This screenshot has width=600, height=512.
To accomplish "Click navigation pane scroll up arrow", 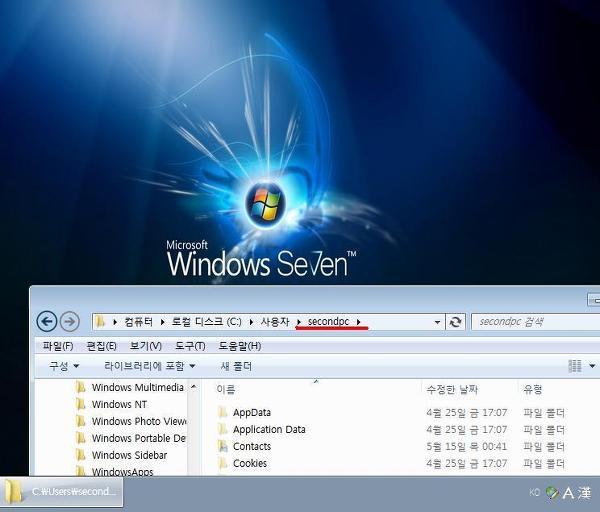I will [x=194, y=387].
